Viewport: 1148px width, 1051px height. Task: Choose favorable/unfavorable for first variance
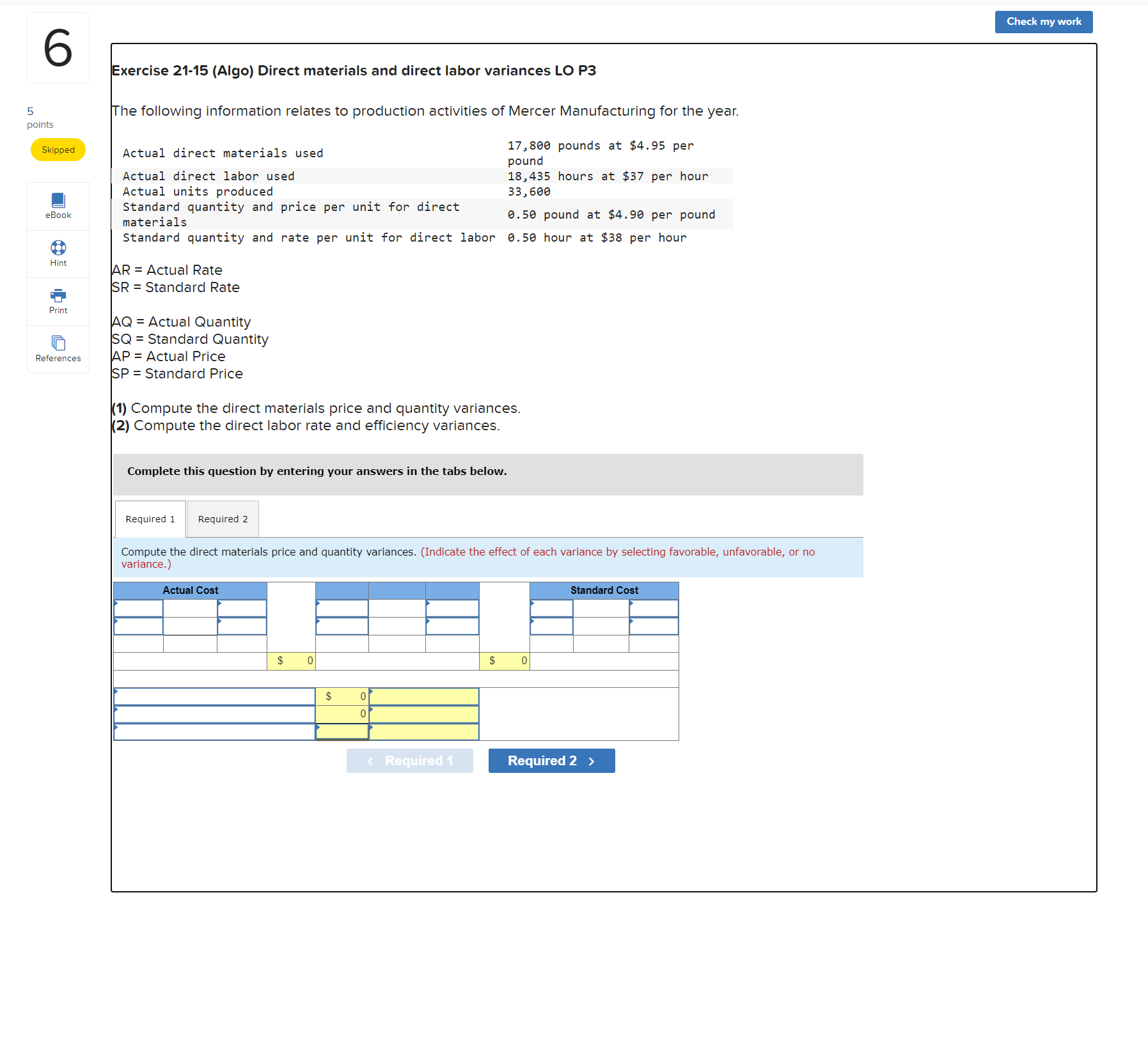(424, 696)
